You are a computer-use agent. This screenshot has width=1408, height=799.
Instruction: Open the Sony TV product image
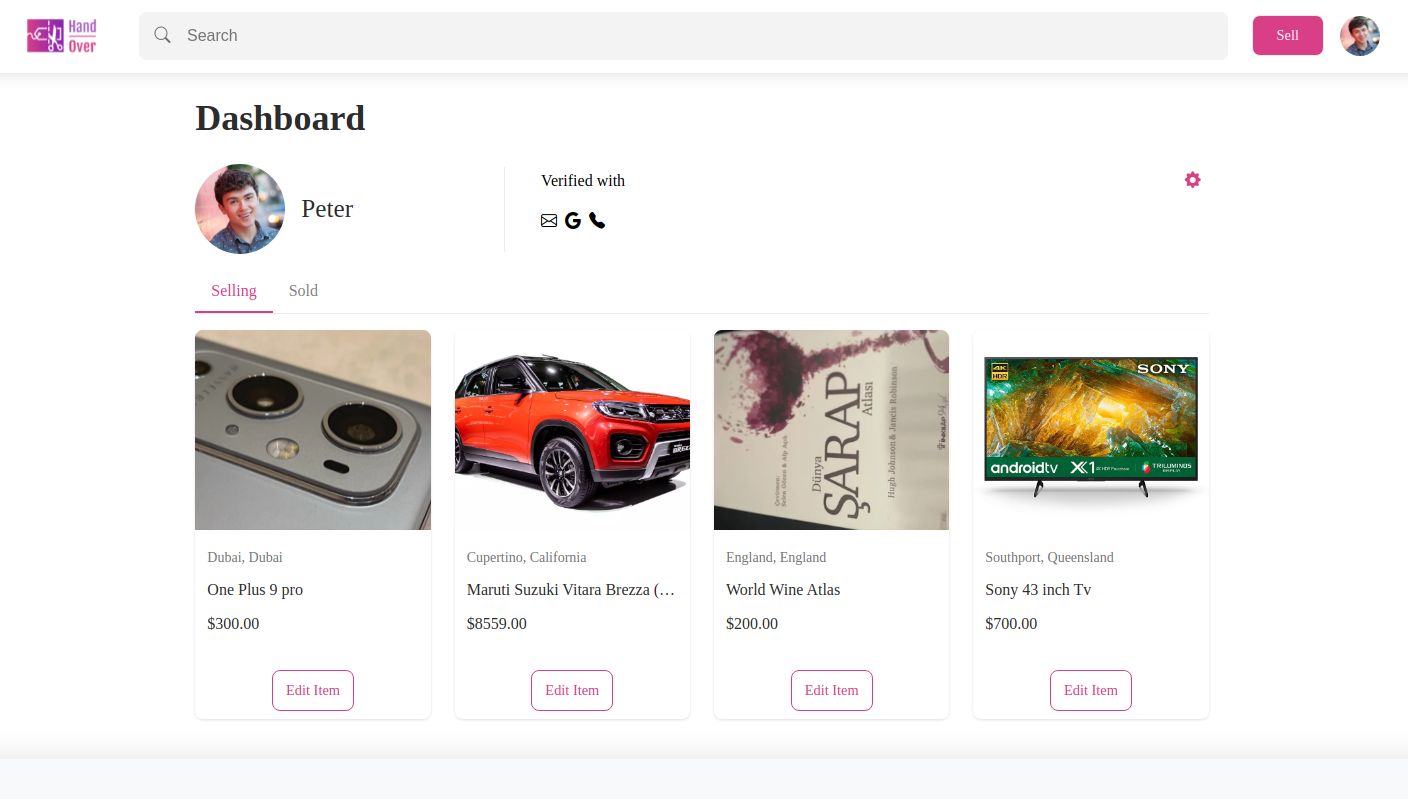pos(1090,429)
